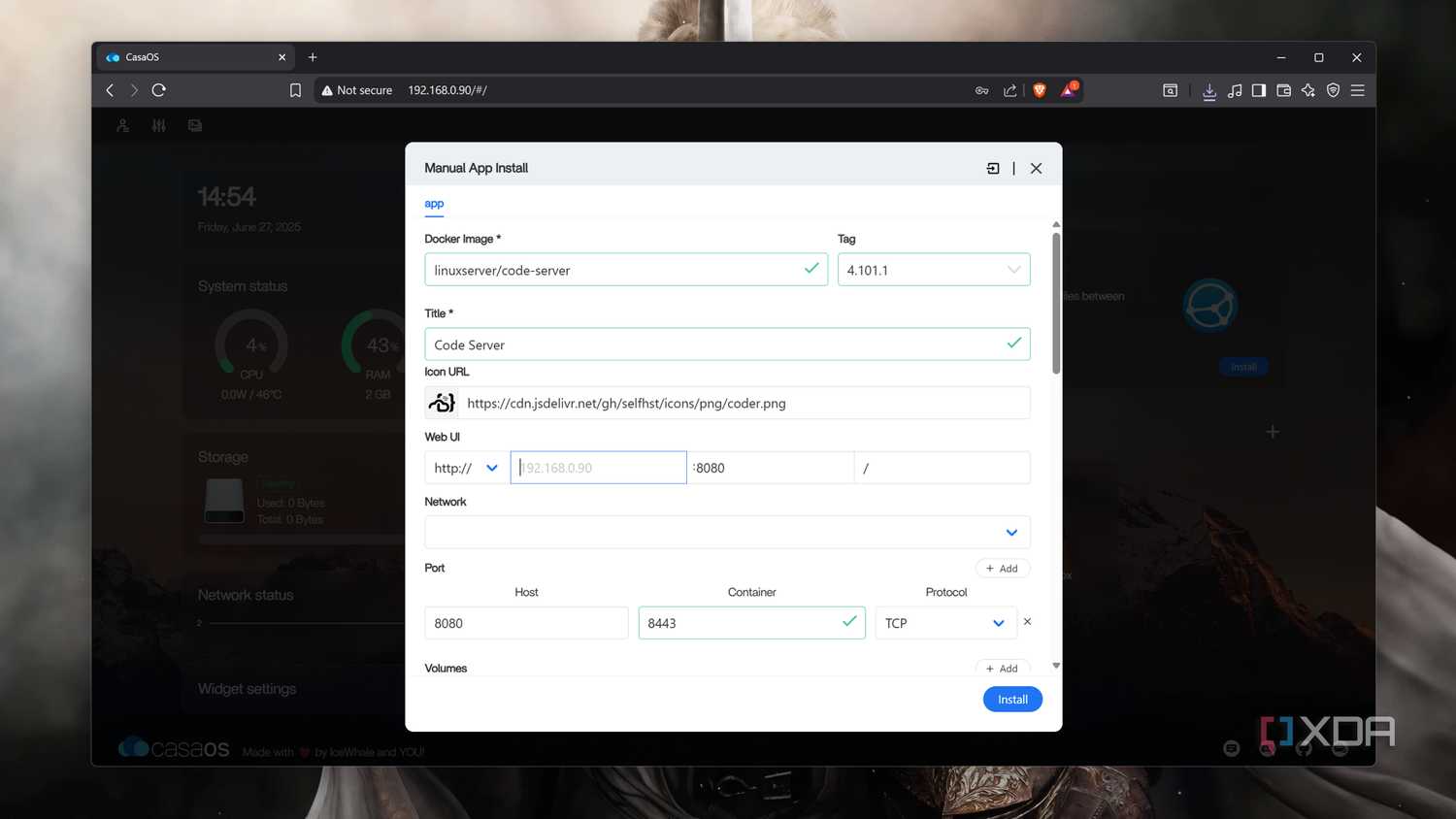This screenshot has height=819, width=1456.
Task: Click the Icon URL input field
Action: coord(745,403)
